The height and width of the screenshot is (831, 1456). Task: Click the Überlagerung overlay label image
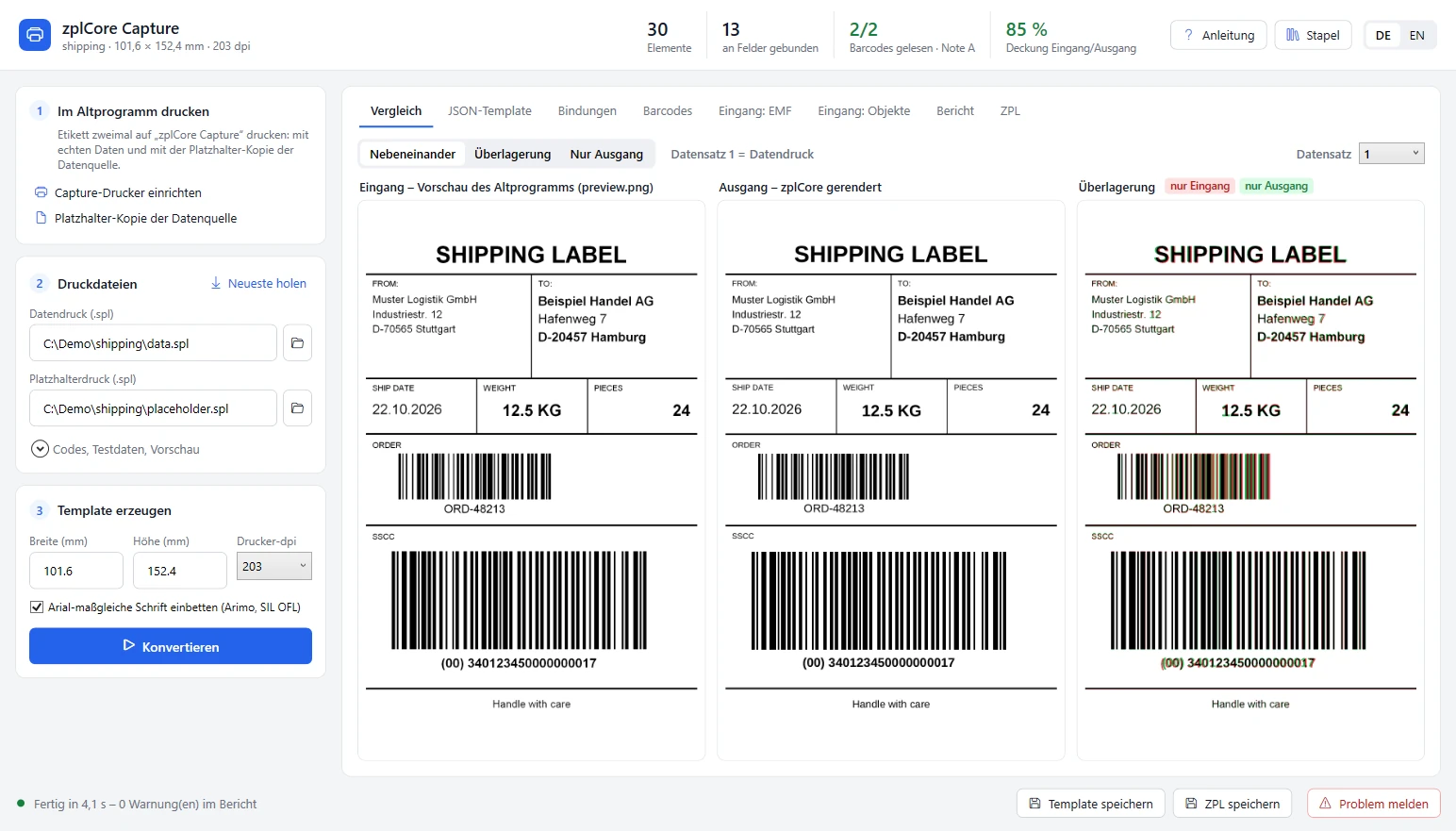click(1250, 480)
